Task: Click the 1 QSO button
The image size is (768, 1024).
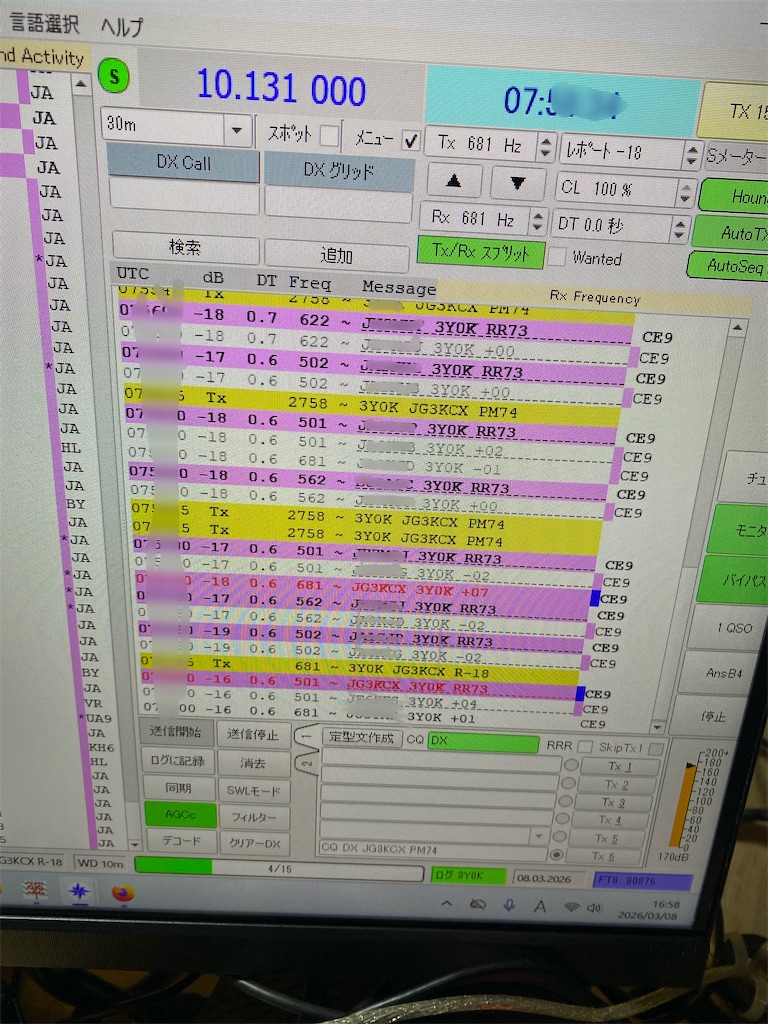Action: coord(733,627)
